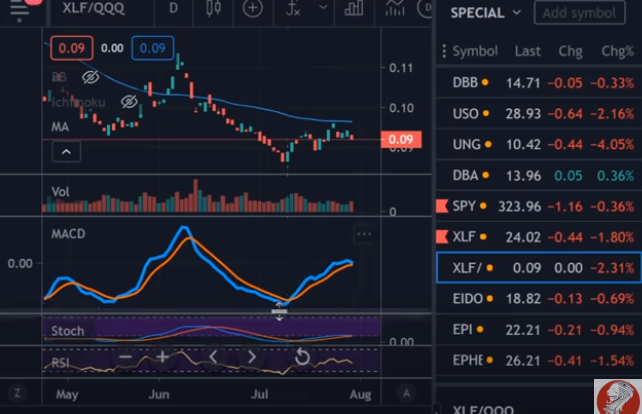Change the D daily interval
Screen dimensions: 642x414
coord(174,8)
